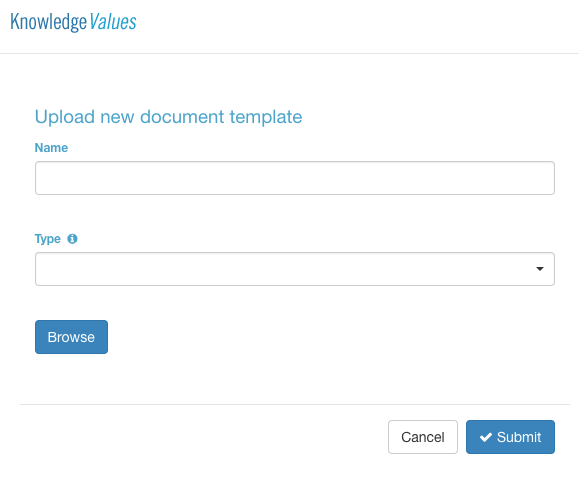579x481 pixels.
Task: Click the empty box under Name label
Action: point(295,178)
